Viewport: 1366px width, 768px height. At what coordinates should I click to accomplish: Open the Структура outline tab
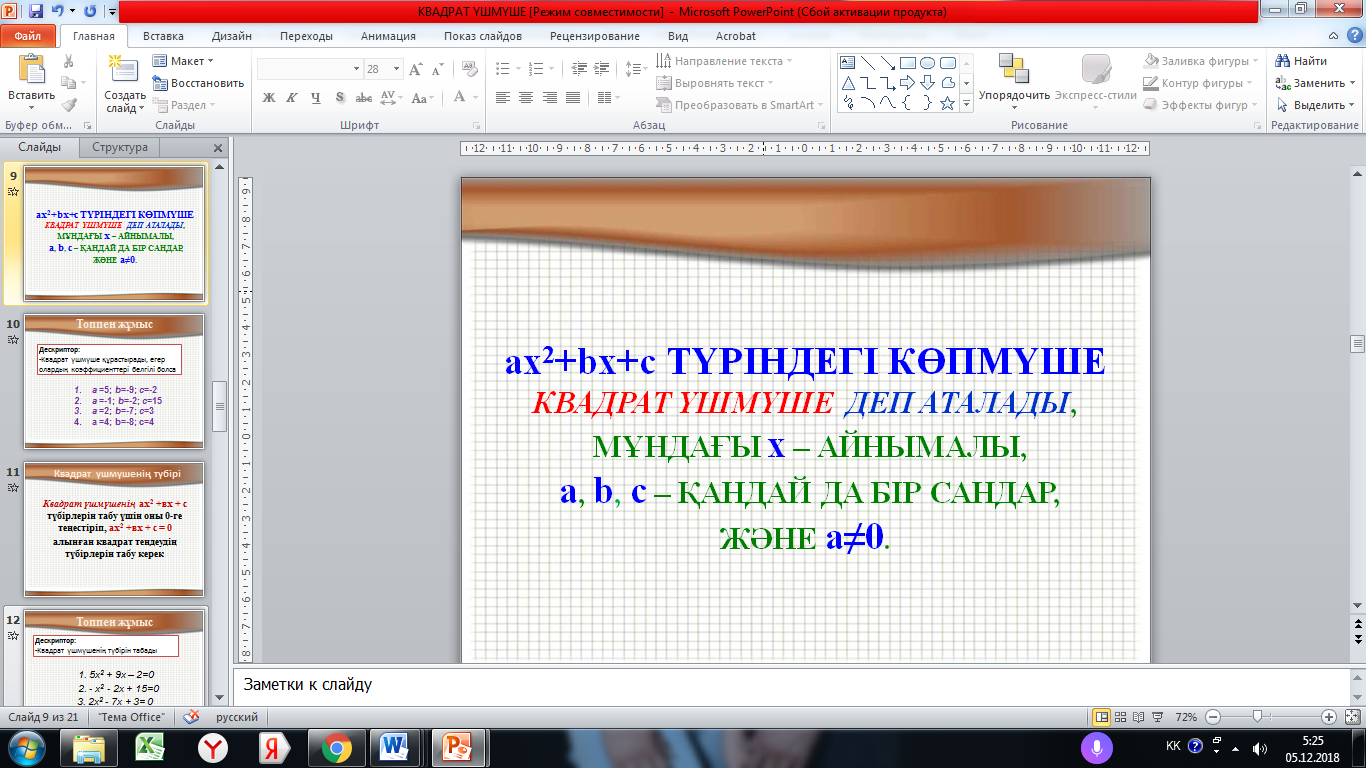point(120,147)
